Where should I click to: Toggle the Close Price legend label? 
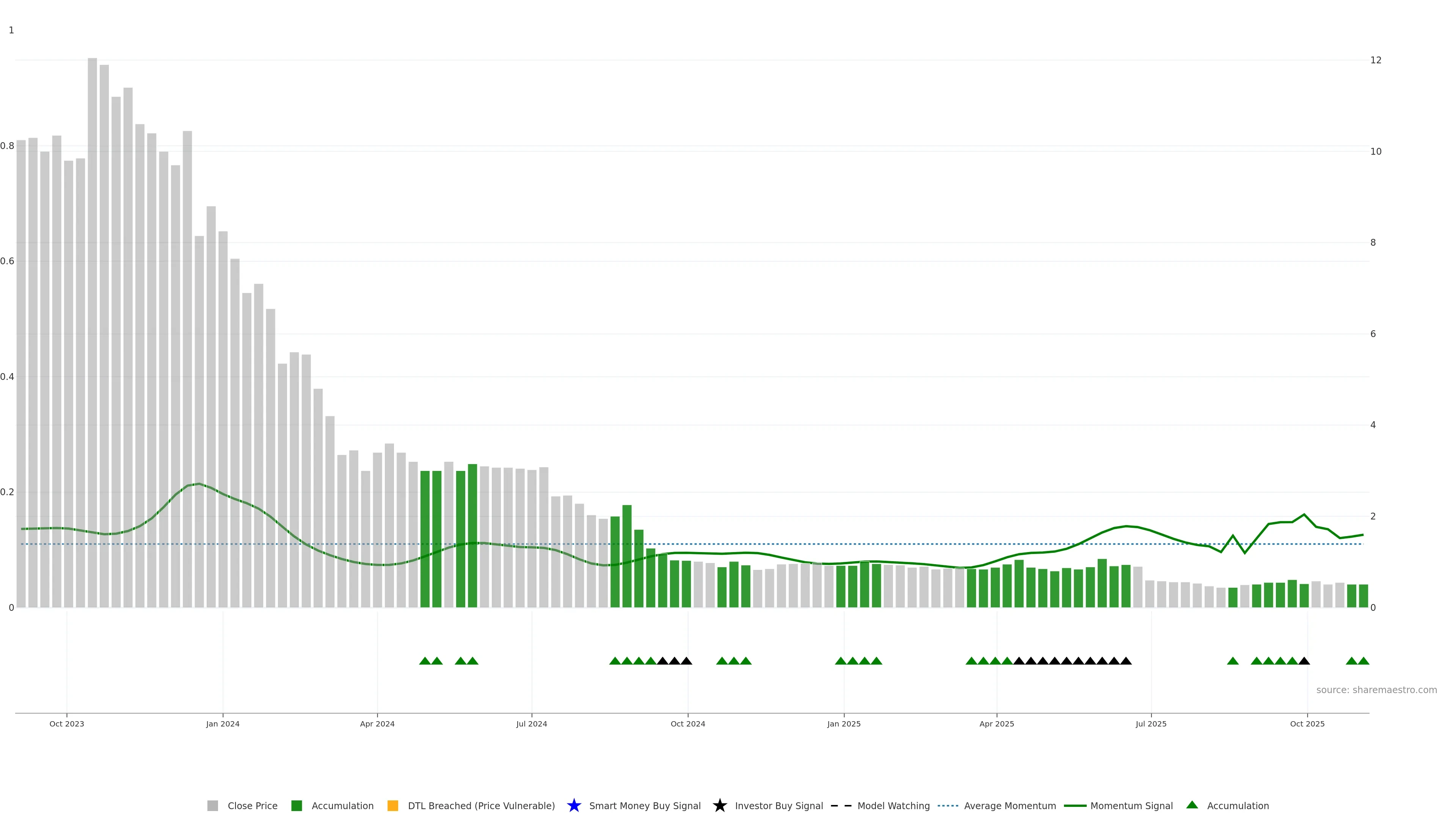252,805
